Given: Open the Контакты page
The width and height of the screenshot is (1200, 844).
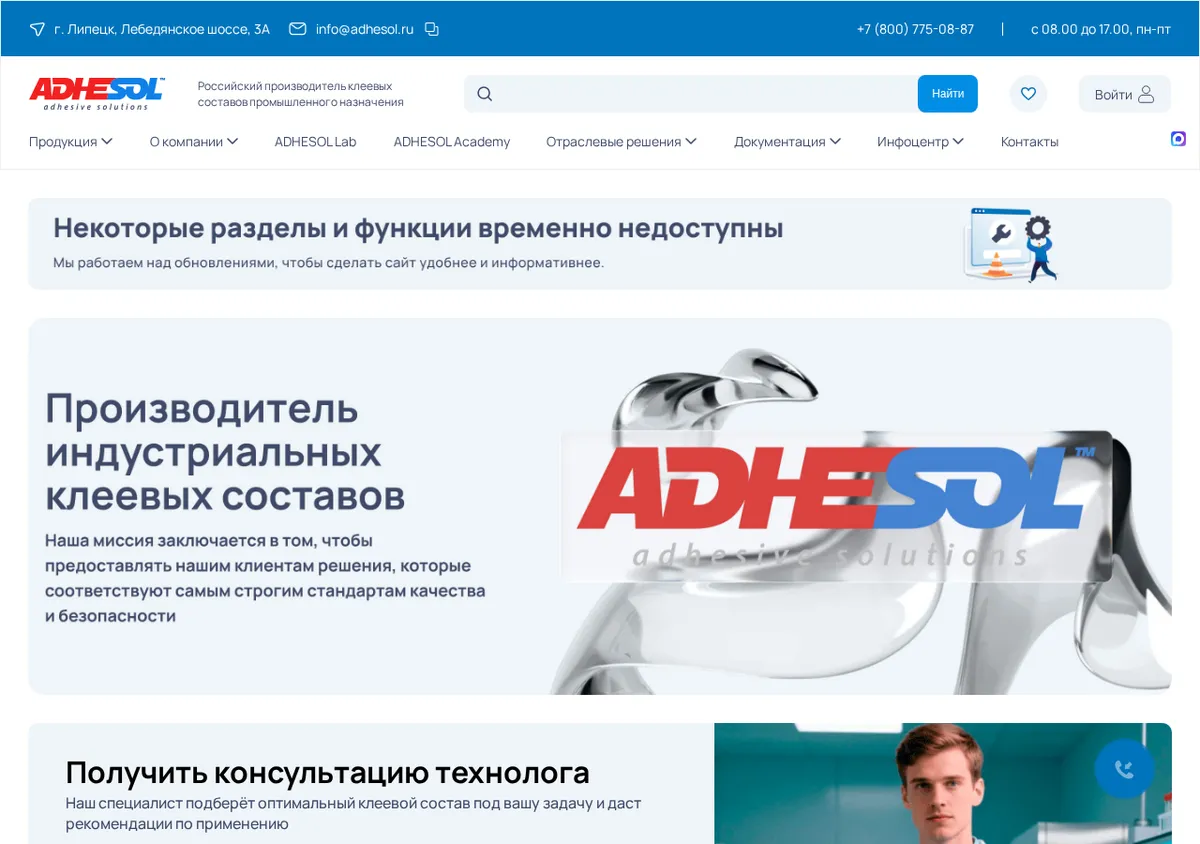Looking at the screenshot, I should pyautogui.click(x=1029, y=142).
